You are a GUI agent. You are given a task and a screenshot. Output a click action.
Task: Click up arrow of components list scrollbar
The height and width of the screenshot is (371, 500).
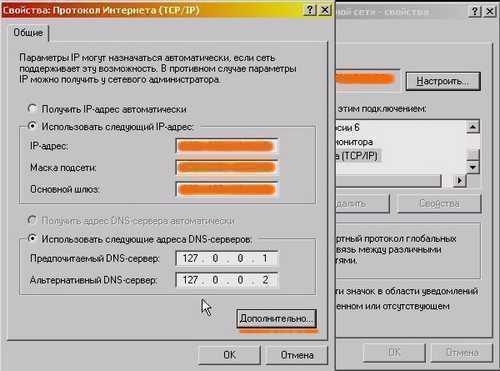(473, 127)
